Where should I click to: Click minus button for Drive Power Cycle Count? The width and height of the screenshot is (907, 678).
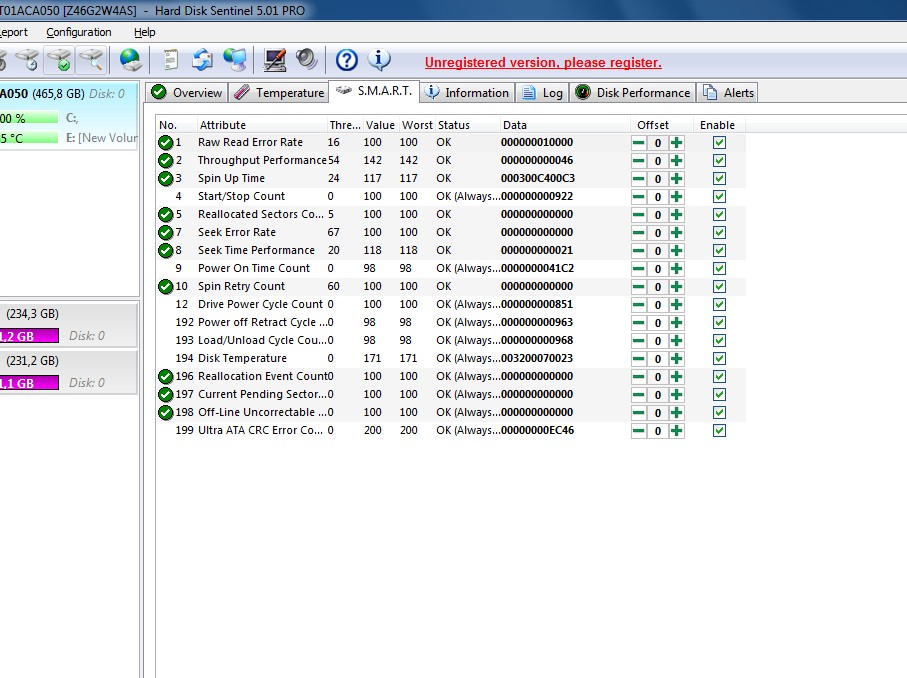(x=639, y=304)
